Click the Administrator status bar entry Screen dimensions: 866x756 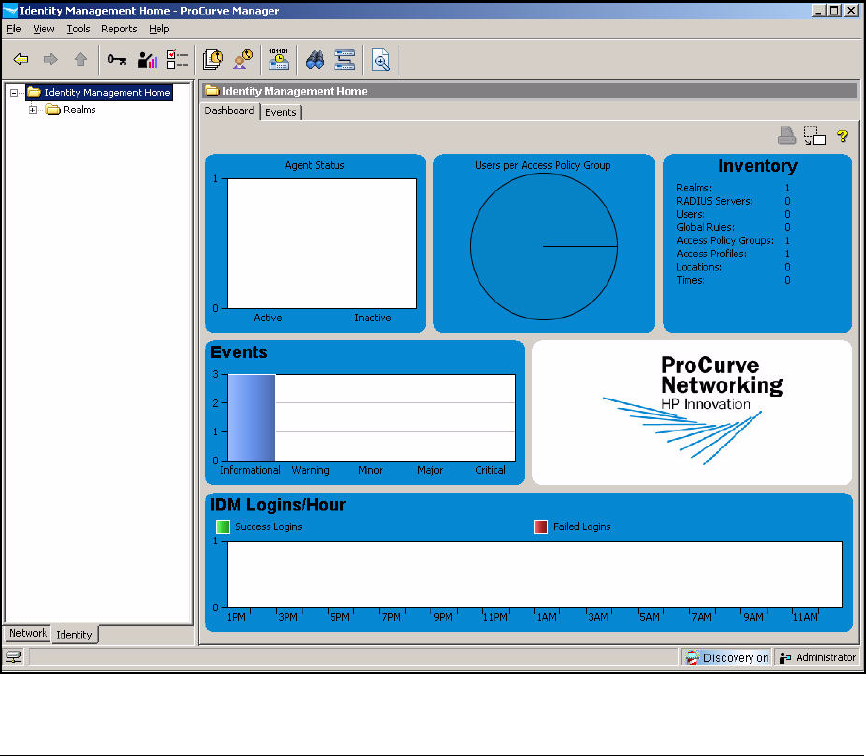point(818,657)
